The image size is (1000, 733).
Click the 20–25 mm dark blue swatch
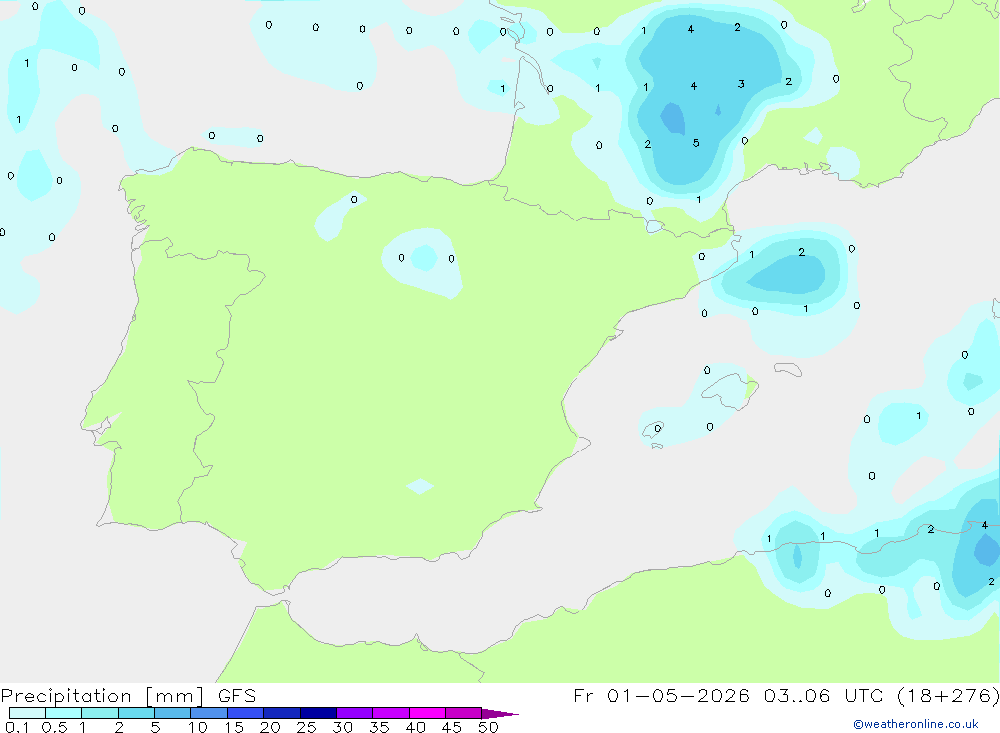pyautogui.click(x=282, y=713)
